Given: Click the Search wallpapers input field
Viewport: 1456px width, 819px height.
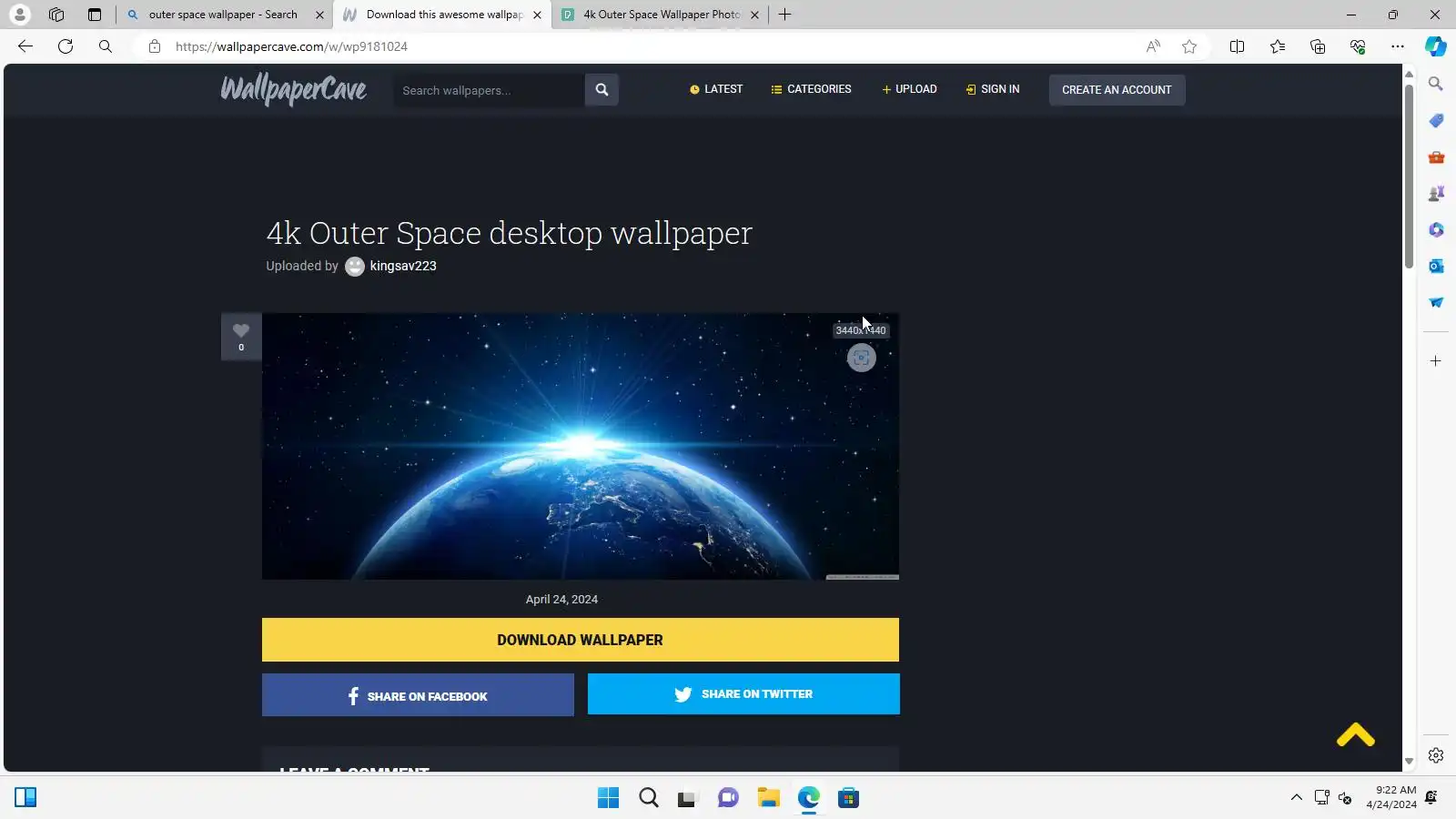Looking at the screenshot, I should pyautogui.click(x=489, y=90).
